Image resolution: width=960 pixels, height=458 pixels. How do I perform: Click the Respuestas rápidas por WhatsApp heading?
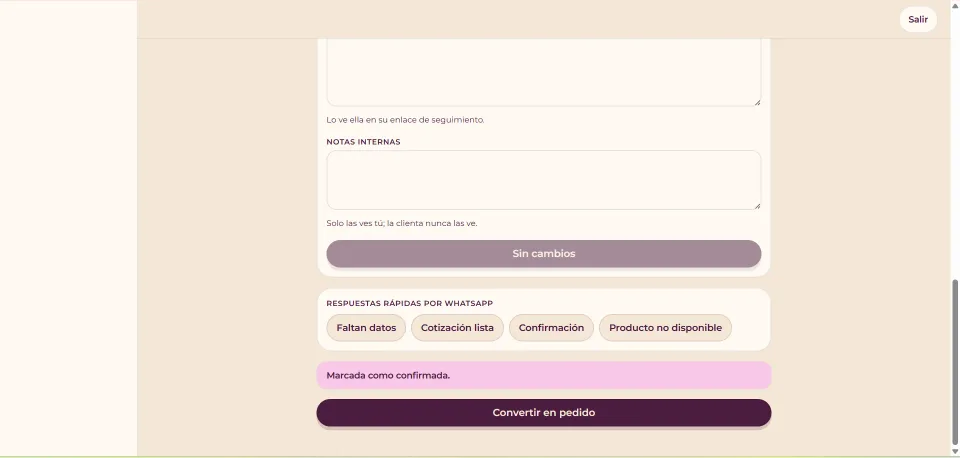point(410,303)
